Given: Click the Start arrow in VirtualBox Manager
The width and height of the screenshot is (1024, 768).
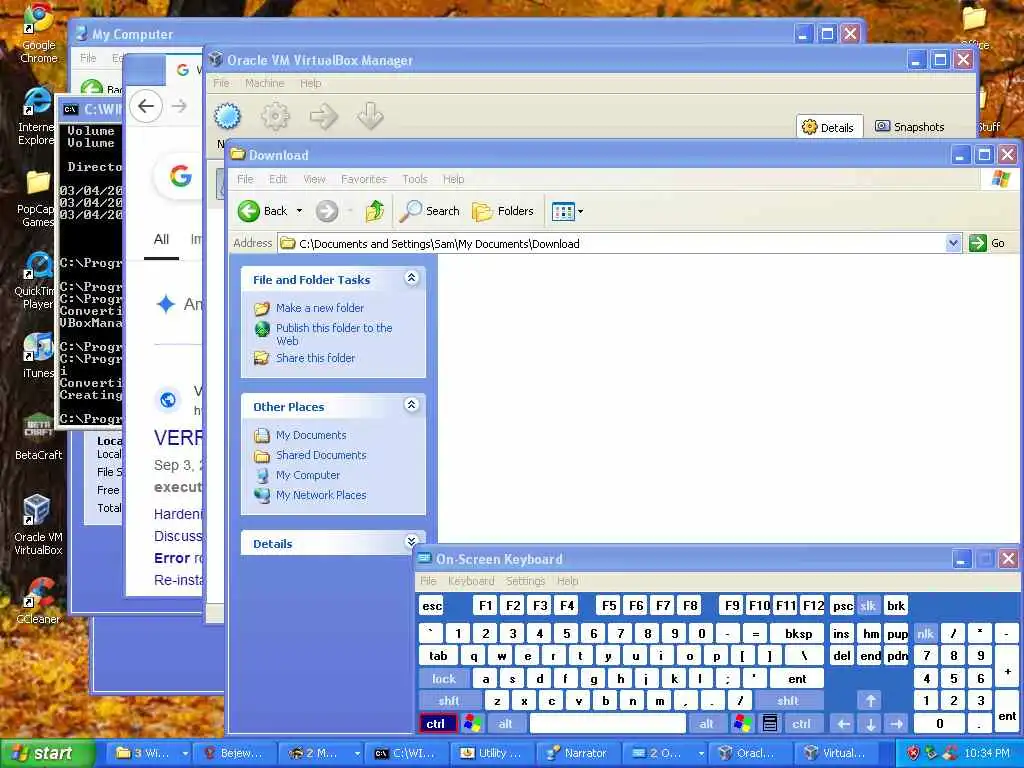Looking at the screenshot, I should [x=323, y=116].
